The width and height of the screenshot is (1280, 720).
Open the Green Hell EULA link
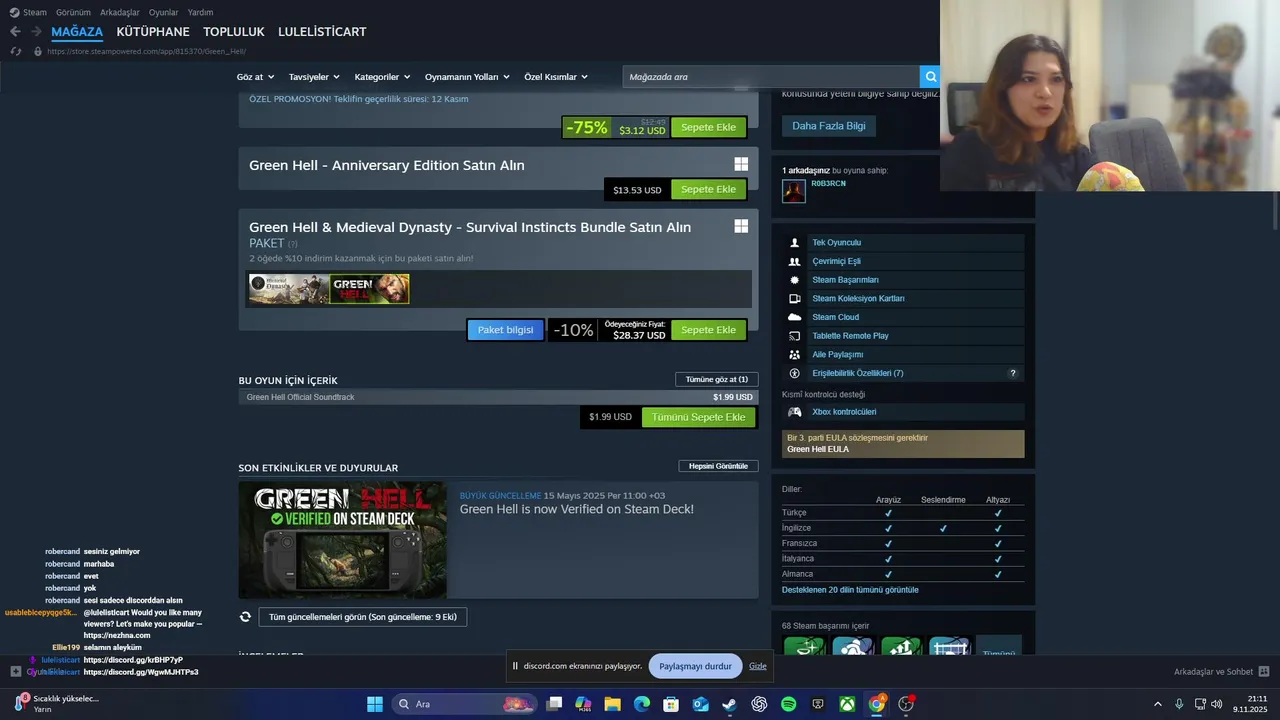click(818, 449)
